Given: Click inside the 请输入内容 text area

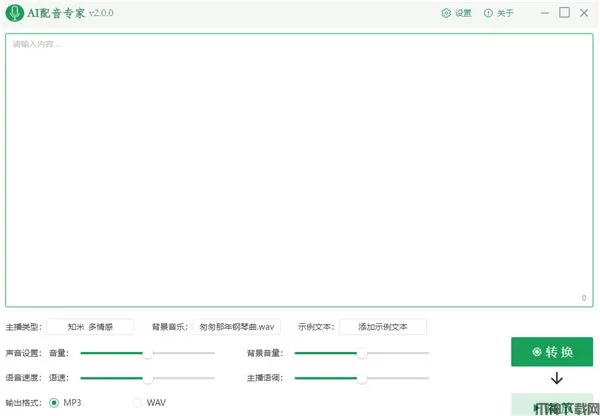Looking at the screenshot, I should tap(300, 170).
